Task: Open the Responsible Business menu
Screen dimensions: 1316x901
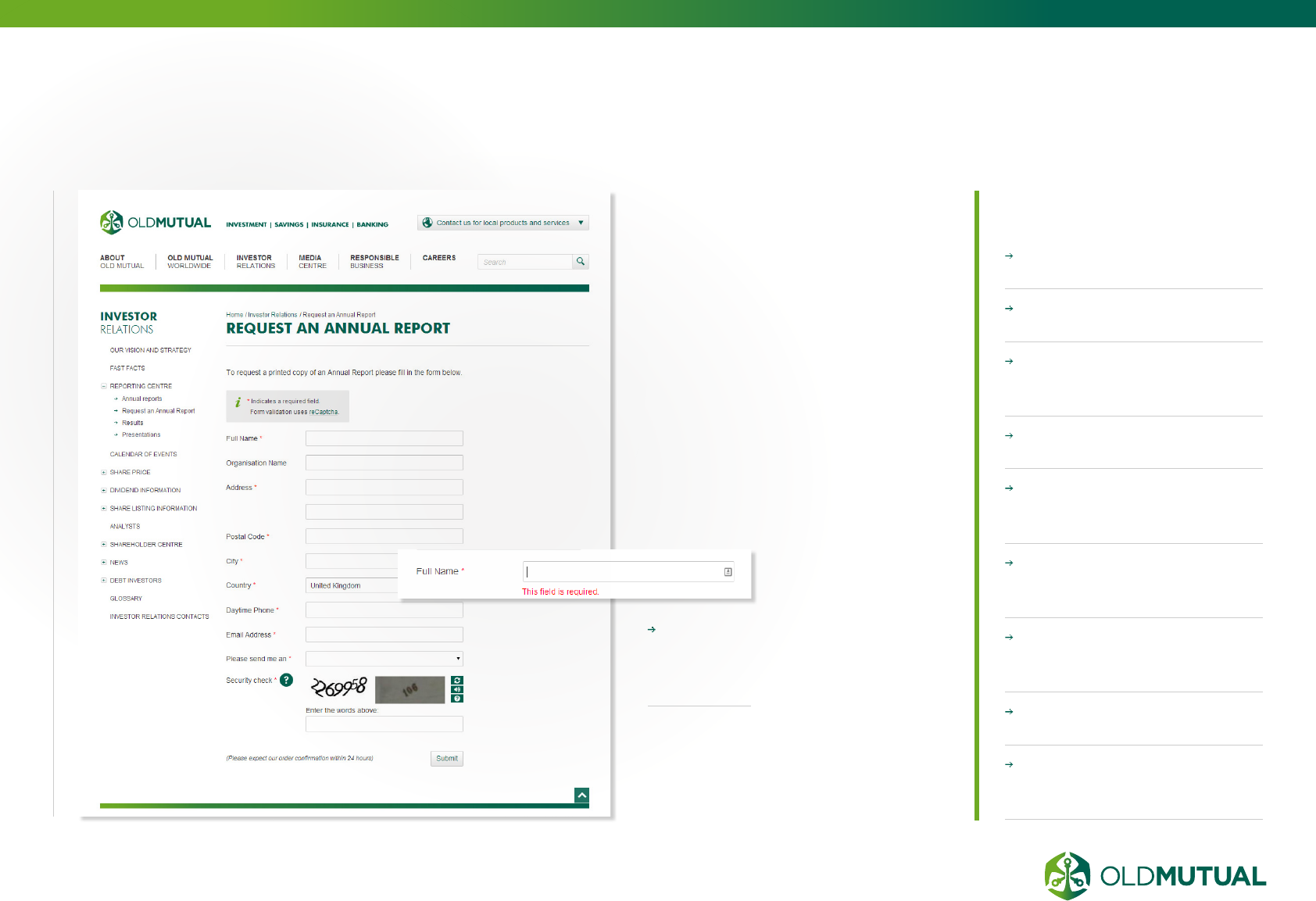Action: click(x=374, y=262)
